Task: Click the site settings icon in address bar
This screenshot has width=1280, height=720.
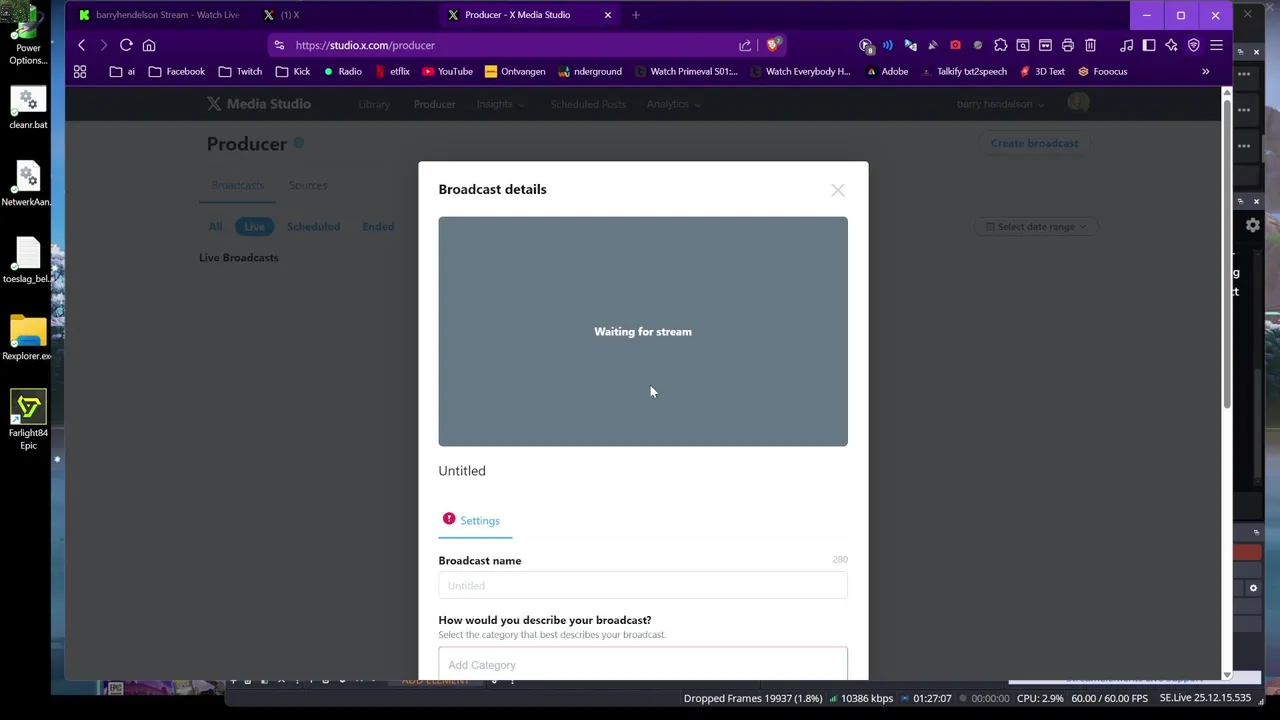Action: tap(279, 45)
